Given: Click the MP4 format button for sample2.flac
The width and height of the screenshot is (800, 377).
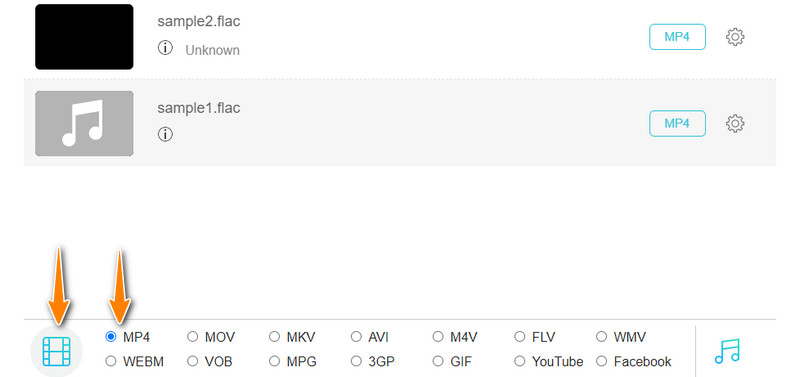Looking at the screenshot, I should point(677,37).
